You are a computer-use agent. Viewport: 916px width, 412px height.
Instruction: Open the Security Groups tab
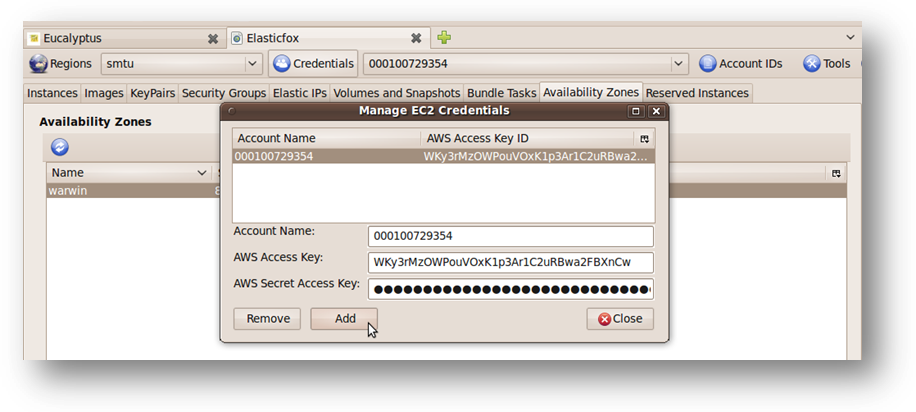click(224, 93)
